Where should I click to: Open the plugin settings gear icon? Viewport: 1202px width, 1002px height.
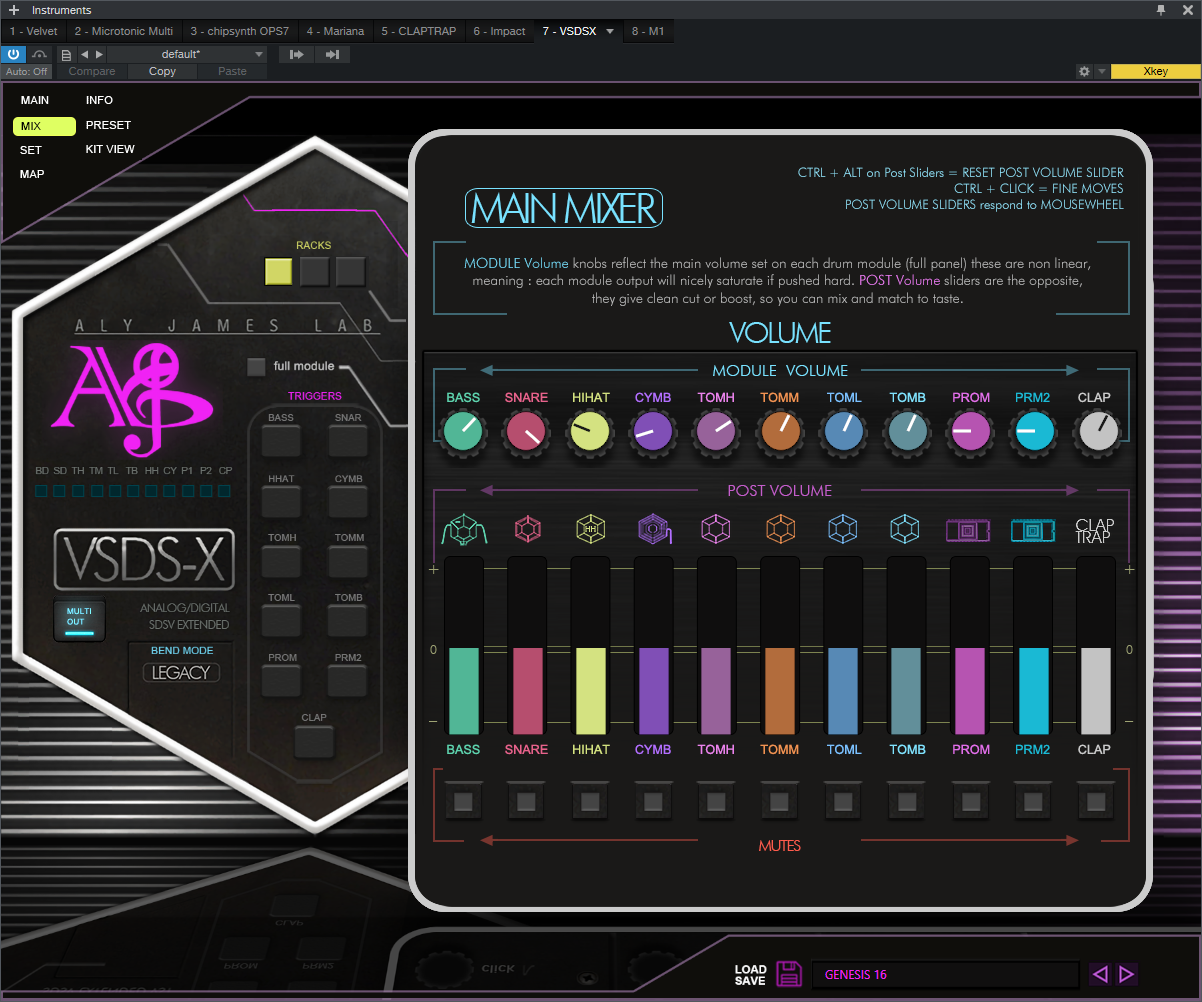(x=1084, y=71)
